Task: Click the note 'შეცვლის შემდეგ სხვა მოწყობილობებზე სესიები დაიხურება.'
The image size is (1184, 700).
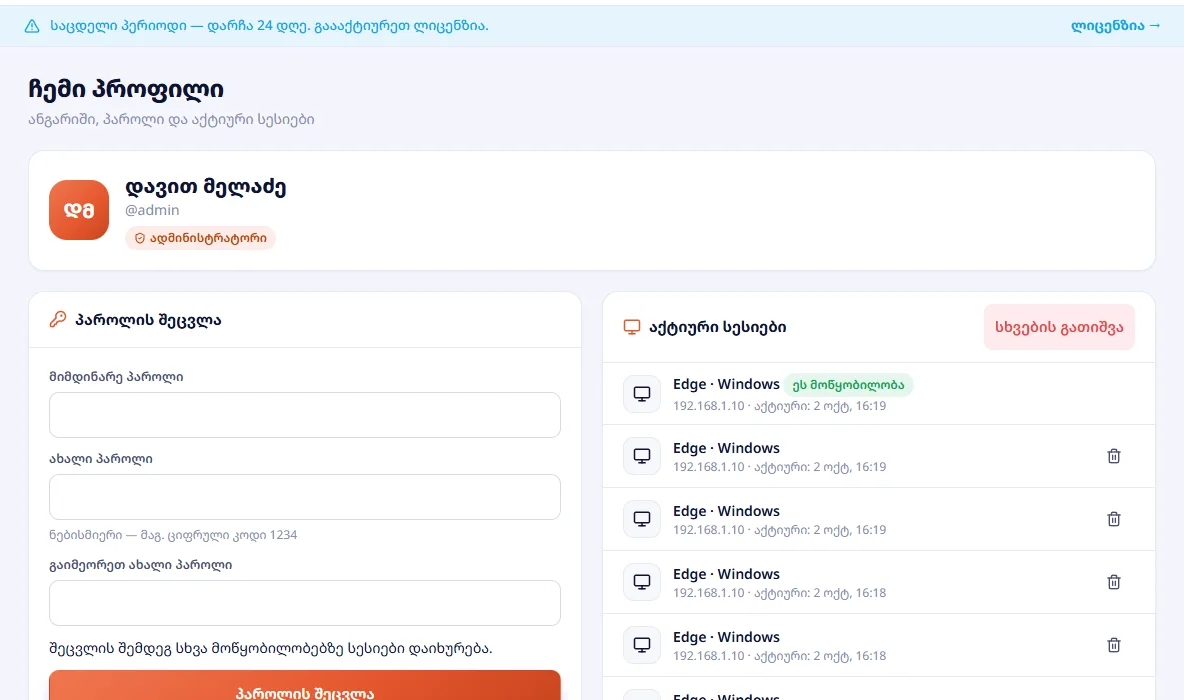Action: [x=270, y=649]
